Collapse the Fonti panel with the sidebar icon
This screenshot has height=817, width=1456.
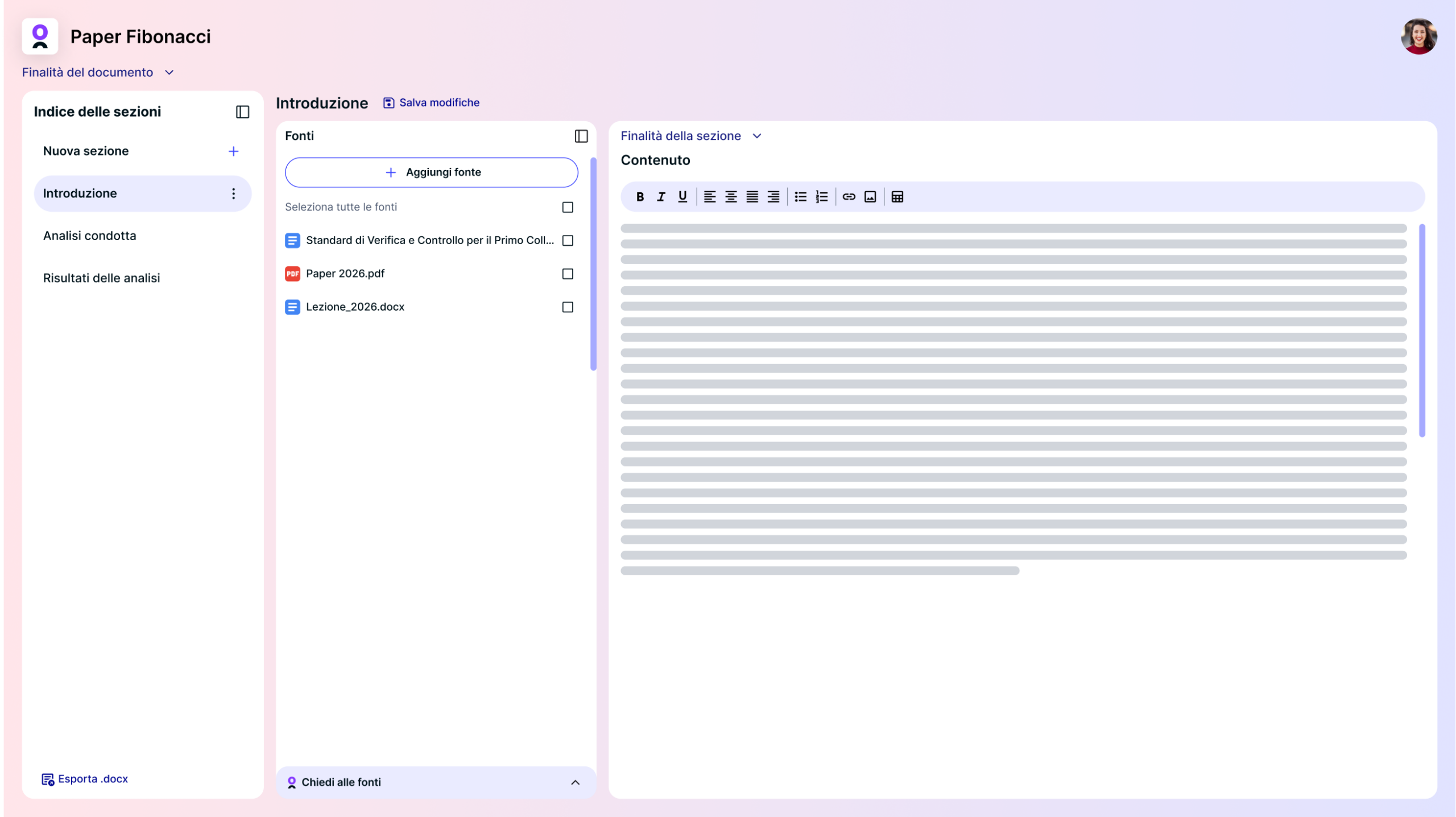[x=581, y=136]
